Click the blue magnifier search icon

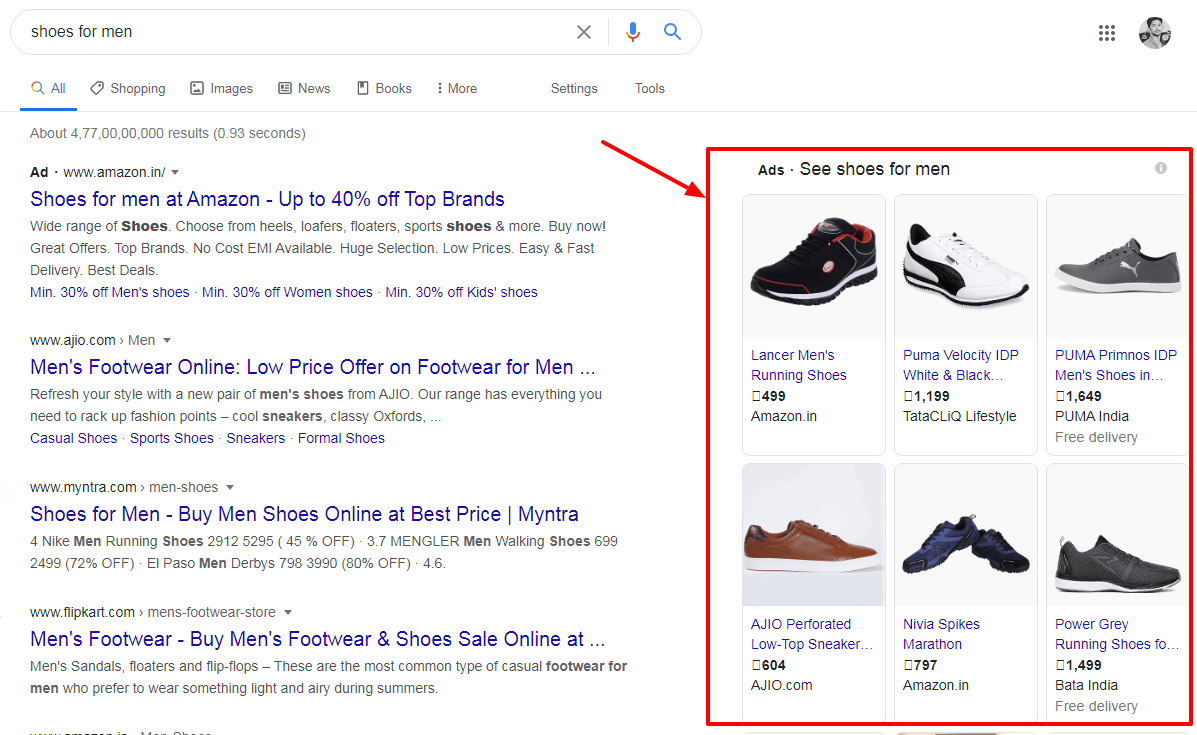tap(673, 31)
